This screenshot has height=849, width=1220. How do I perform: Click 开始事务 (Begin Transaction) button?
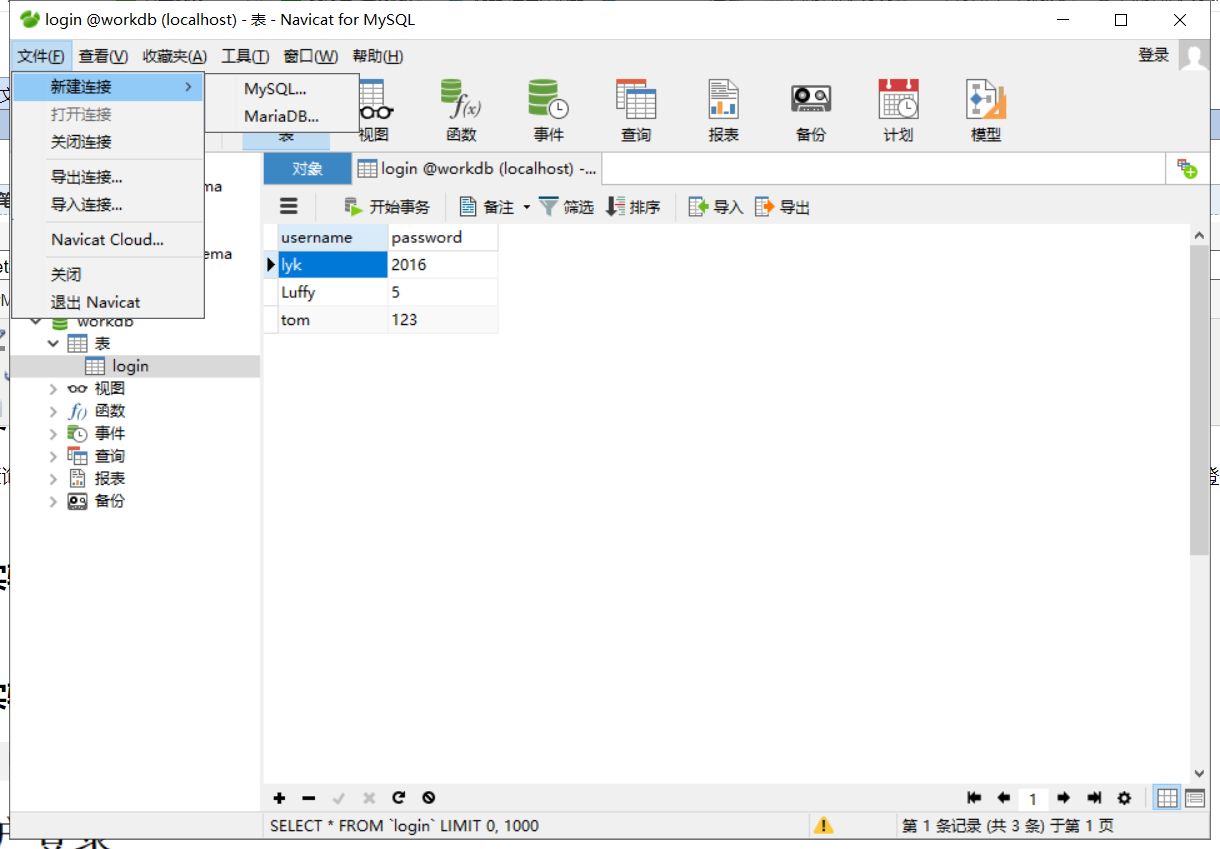[387, 207]
